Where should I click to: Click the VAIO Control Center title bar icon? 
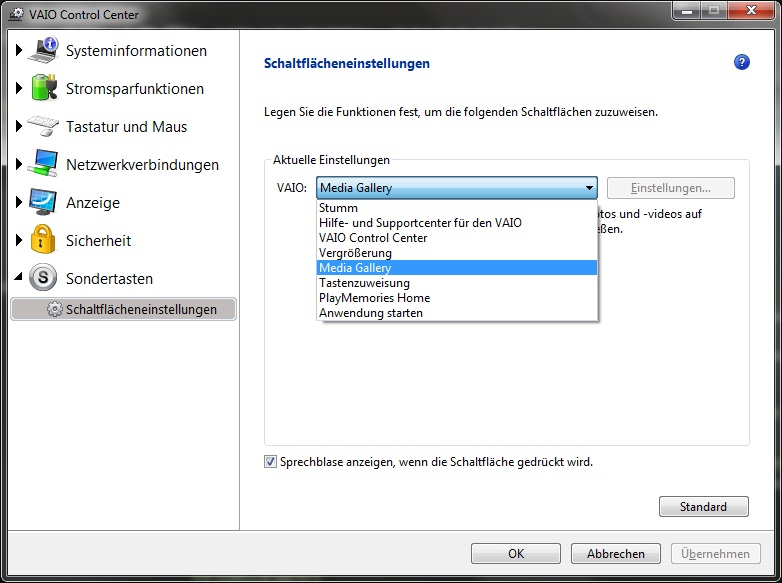coord(16,14)
